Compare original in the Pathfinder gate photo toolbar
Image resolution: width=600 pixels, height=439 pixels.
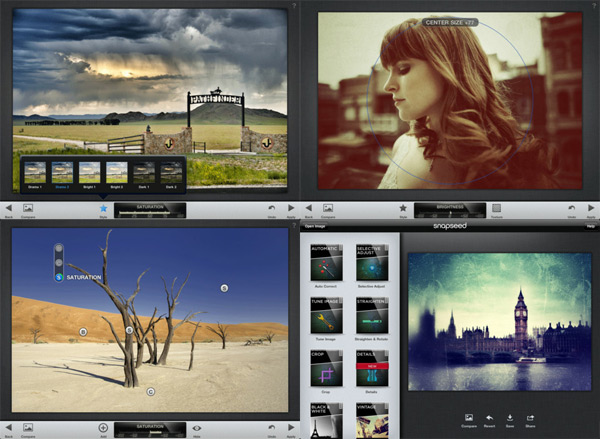coord(28,208)
